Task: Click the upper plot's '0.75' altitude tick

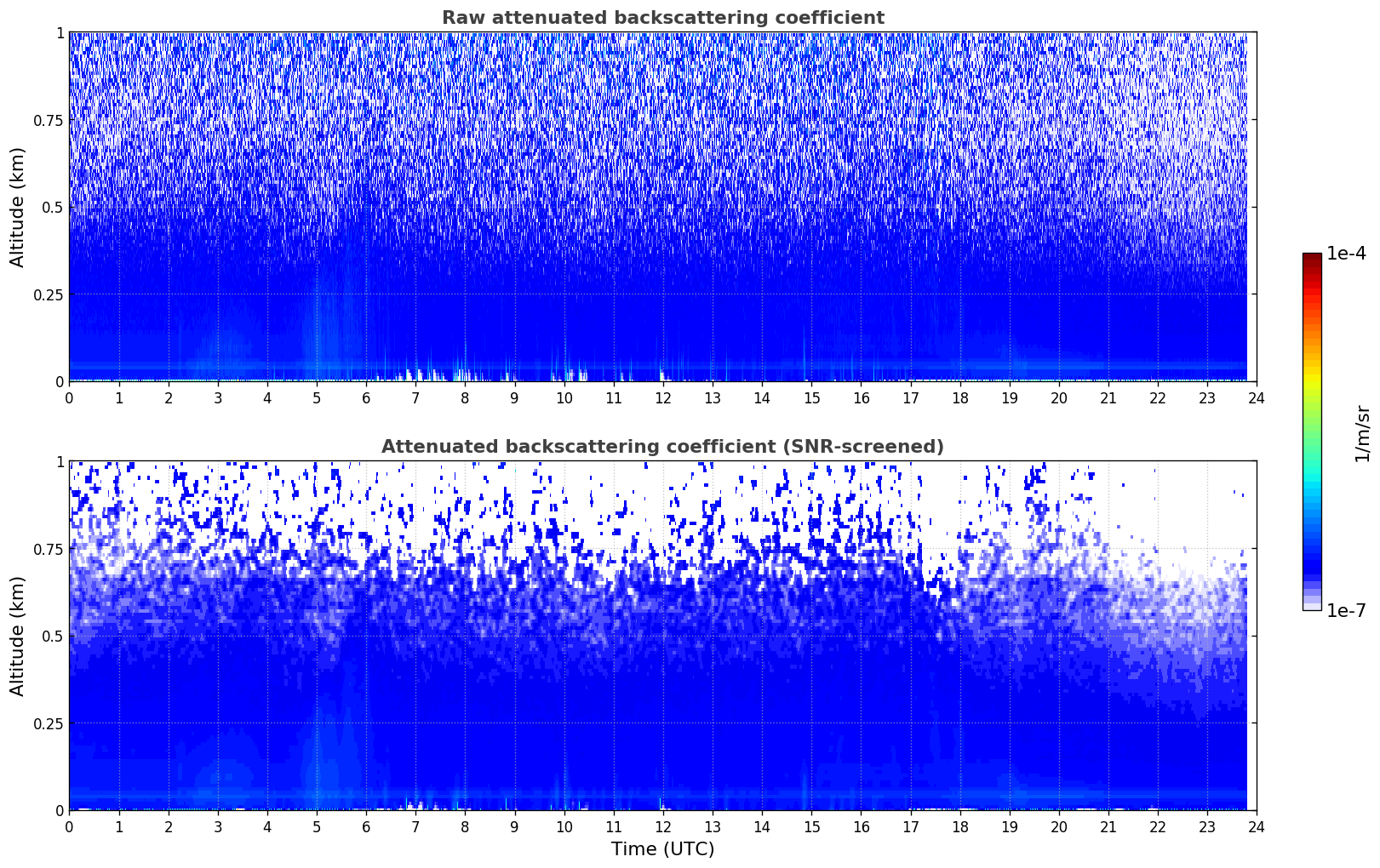Action: tap(49, 120)
